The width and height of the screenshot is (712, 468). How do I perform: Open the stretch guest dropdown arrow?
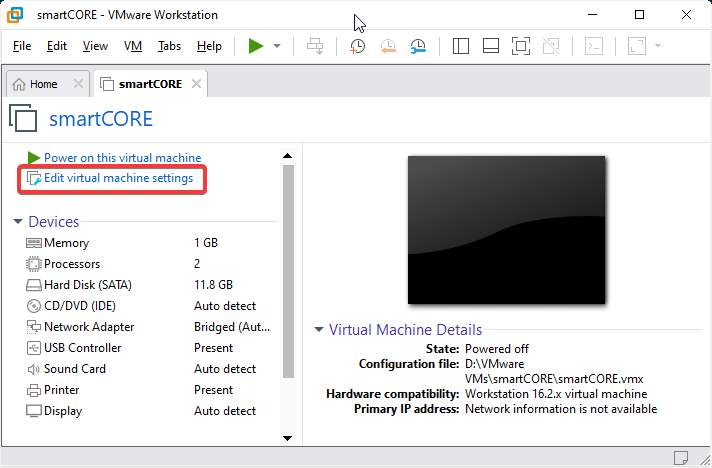pos(658,46)
